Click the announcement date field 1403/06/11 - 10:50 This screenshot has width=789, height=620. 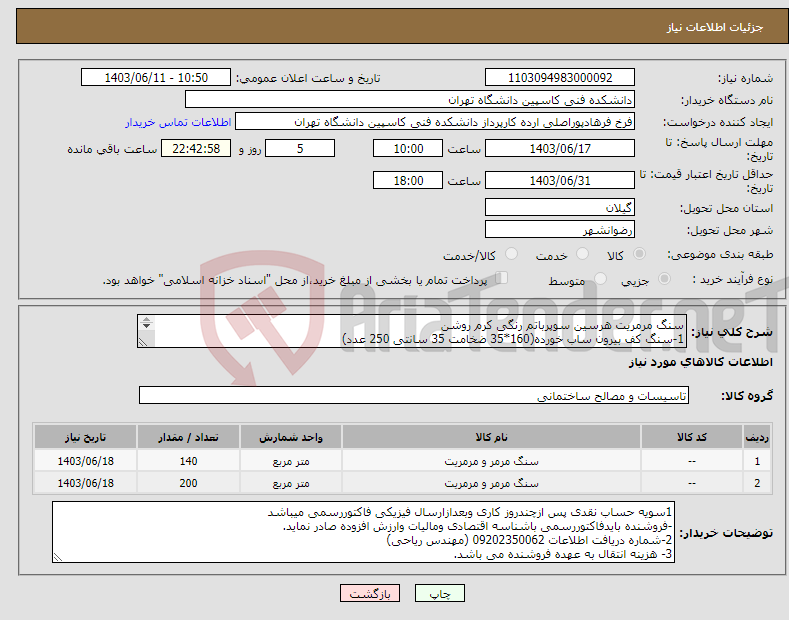tap(155, 78)
